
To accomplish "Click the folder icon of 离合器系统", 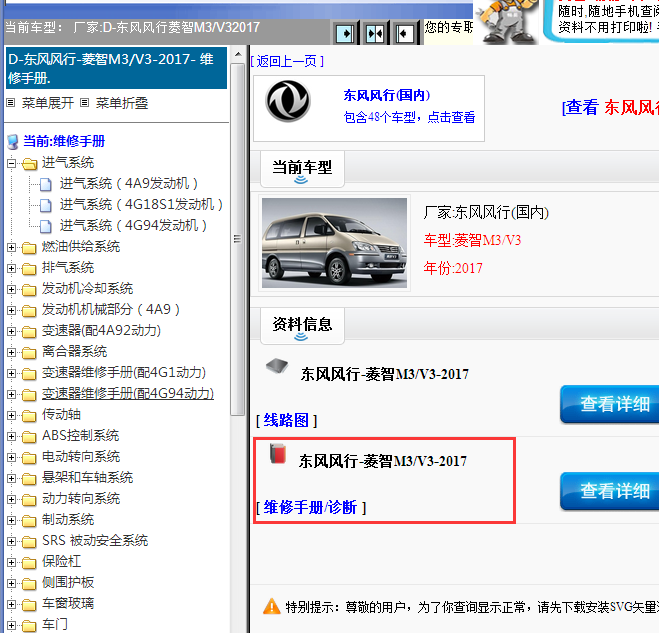I will pyautogui.click(x=29, y=353).
